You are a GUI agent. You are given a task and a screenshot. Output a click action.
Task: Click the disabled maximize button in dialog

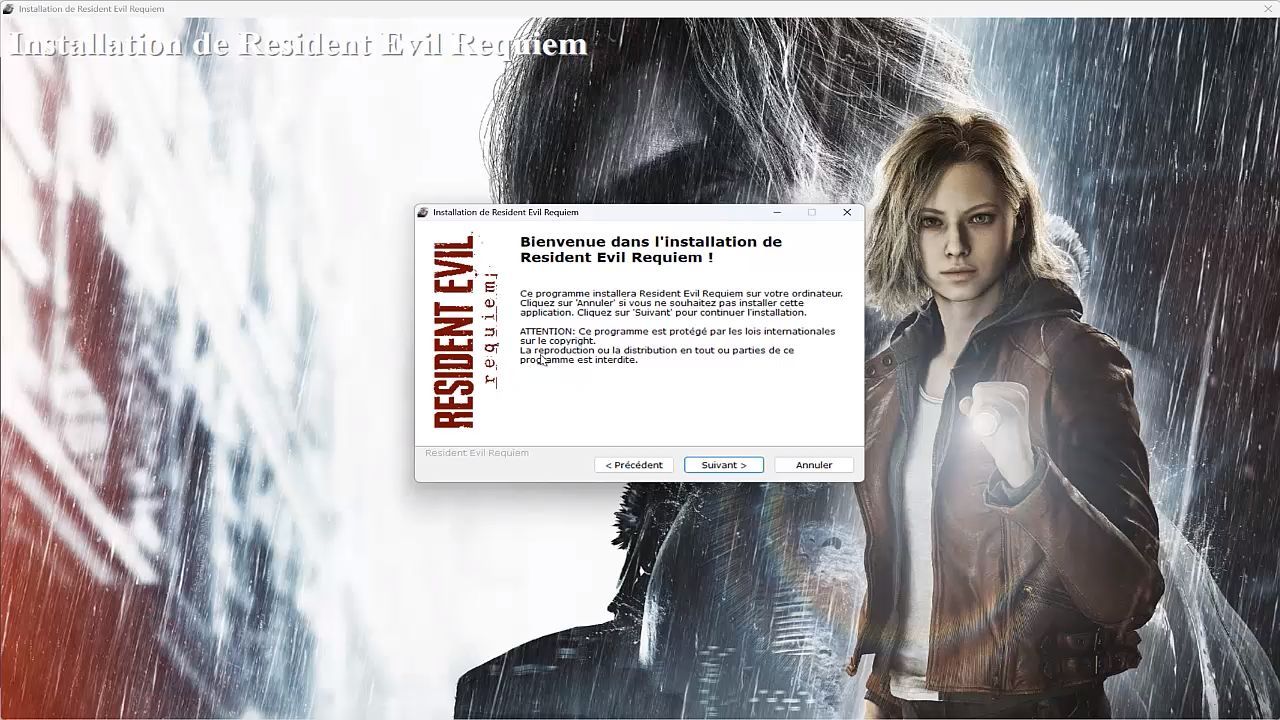[812, 212]
